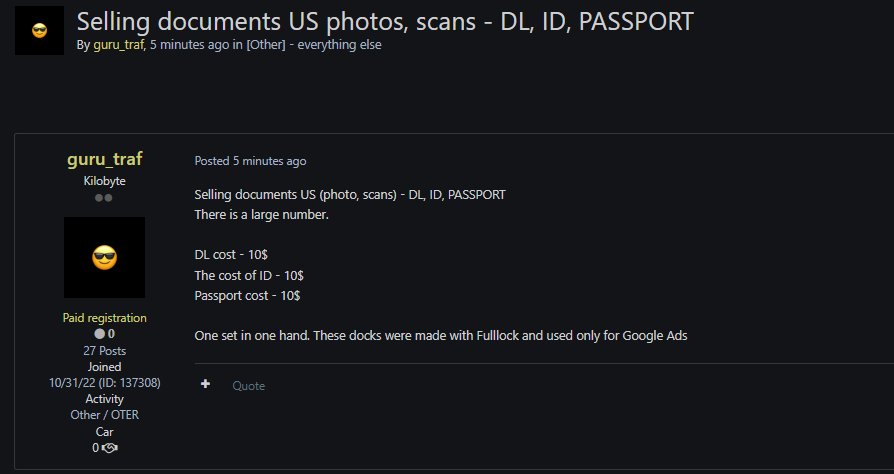The image size is (894, 474).
Task: Open guru_traf's large profile avatar image
Action: (104, 257)
